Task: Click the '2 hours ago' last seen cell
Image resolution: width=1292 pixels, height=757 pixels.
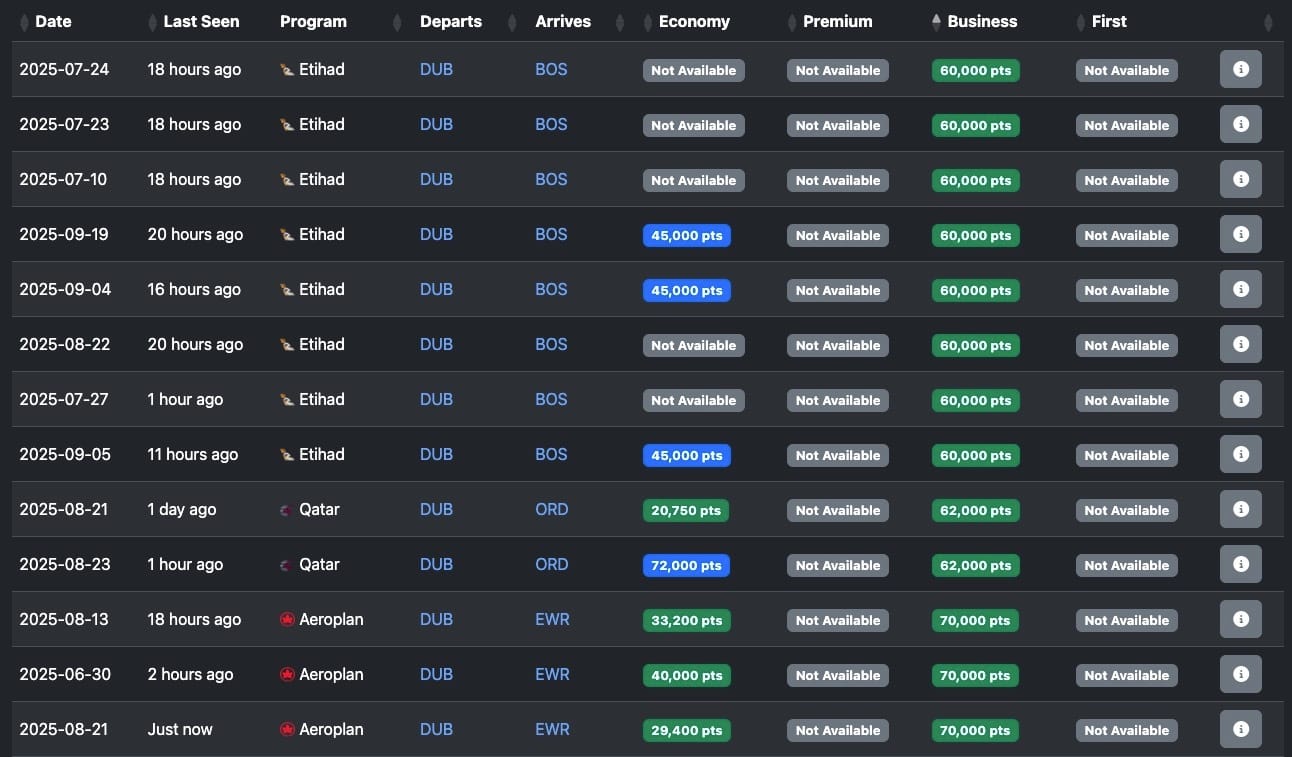Action: 190,675
